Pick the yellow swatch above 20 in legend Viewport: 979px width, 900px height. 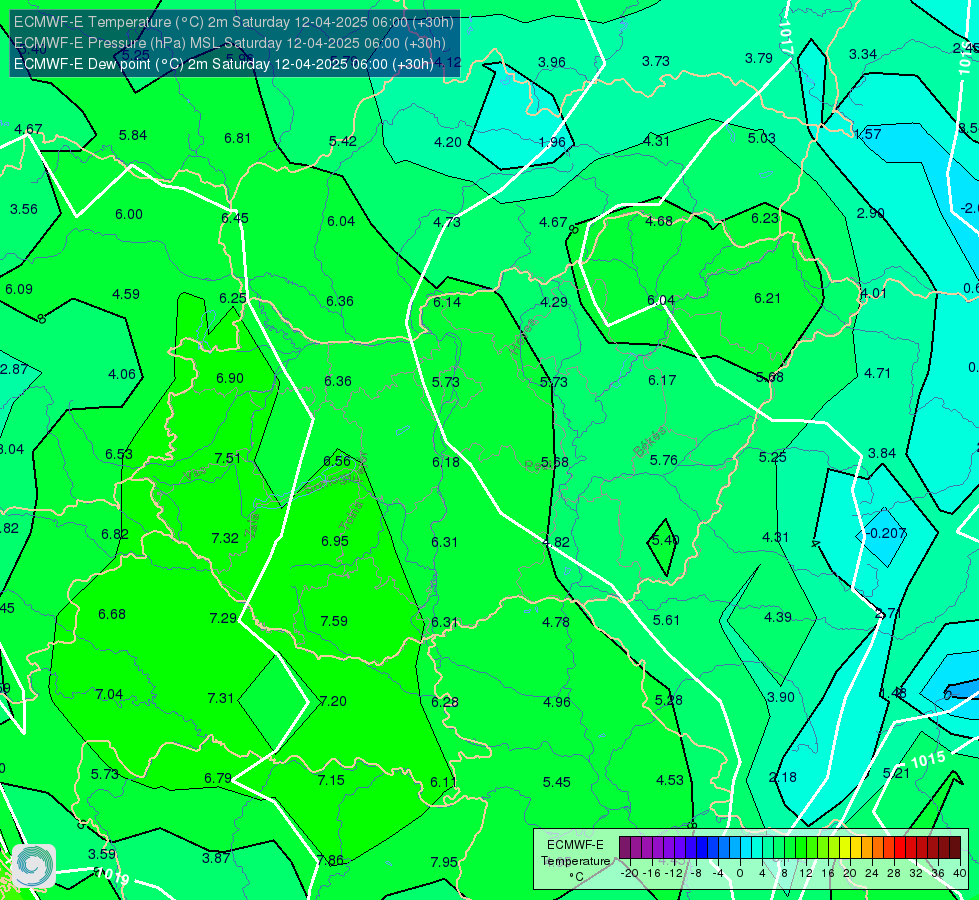pyautogui.click(x=845, y=848)
